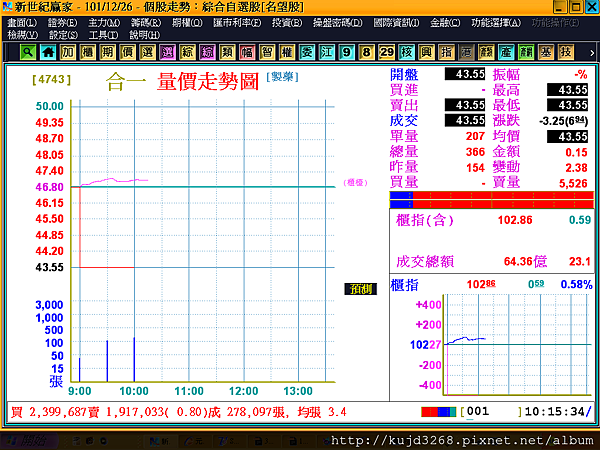Click the yellow 綜 toolbar icon
This screenshot has width=600, height=450.
(187, 52)
